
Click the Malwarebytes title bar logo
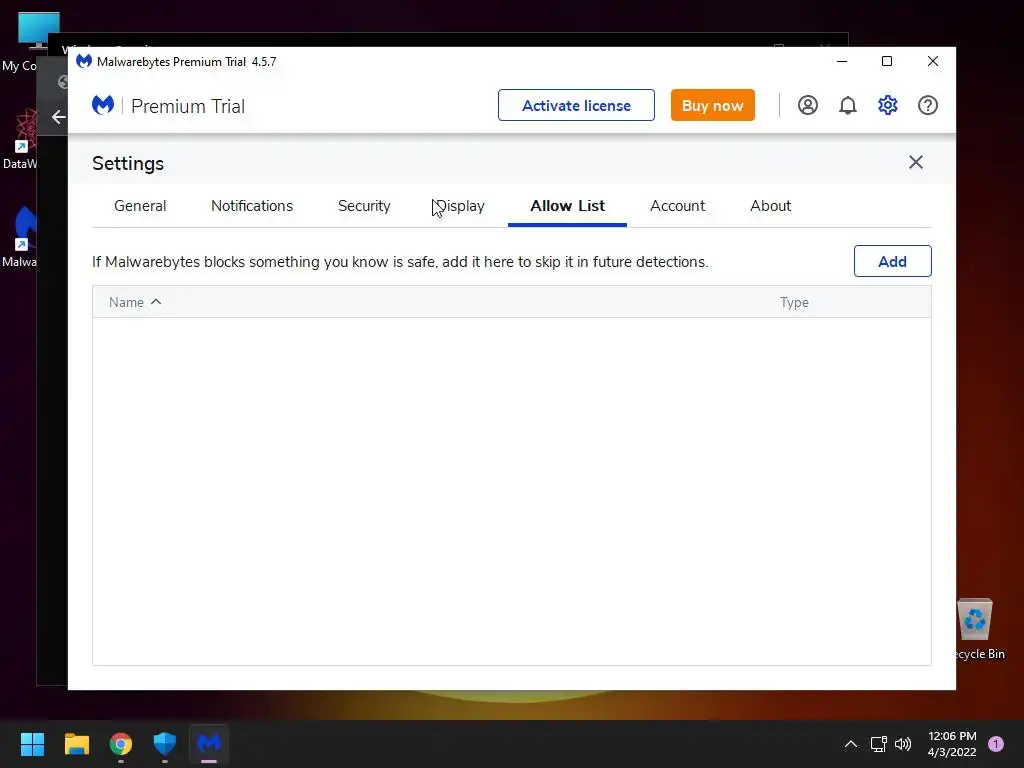click(84, 61)
